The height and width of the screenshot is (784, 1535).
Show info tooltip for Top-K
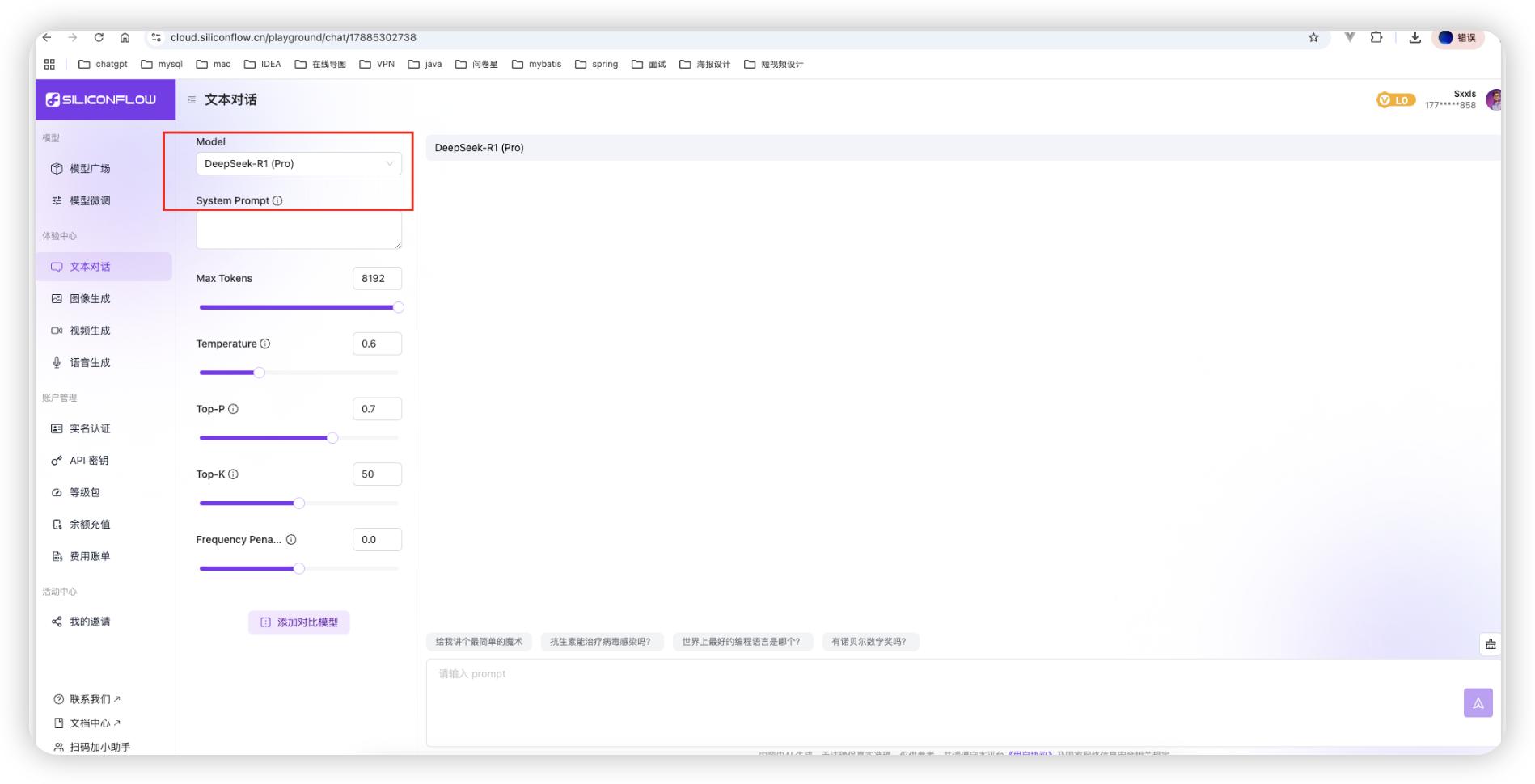tap(233, 474)
